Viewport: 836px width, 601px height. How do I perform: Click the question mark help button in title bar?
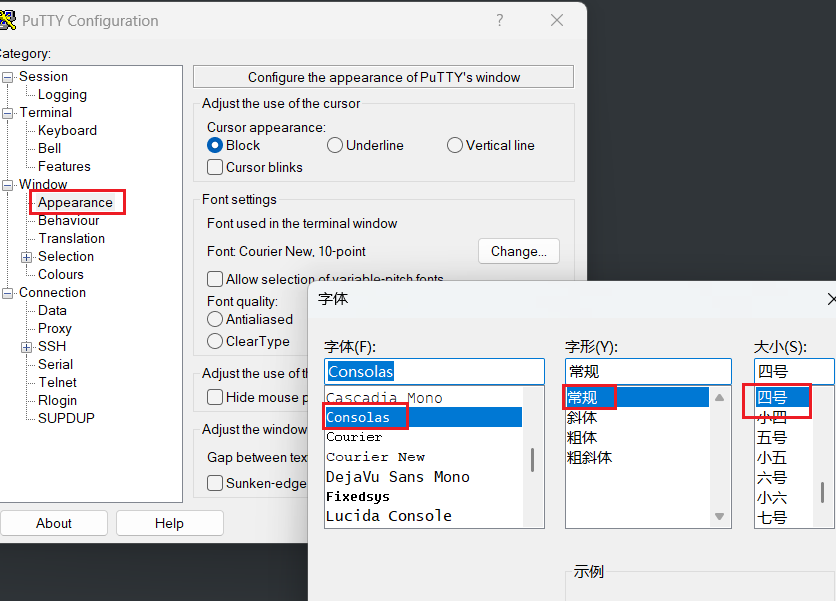click(x=500, y=20)
